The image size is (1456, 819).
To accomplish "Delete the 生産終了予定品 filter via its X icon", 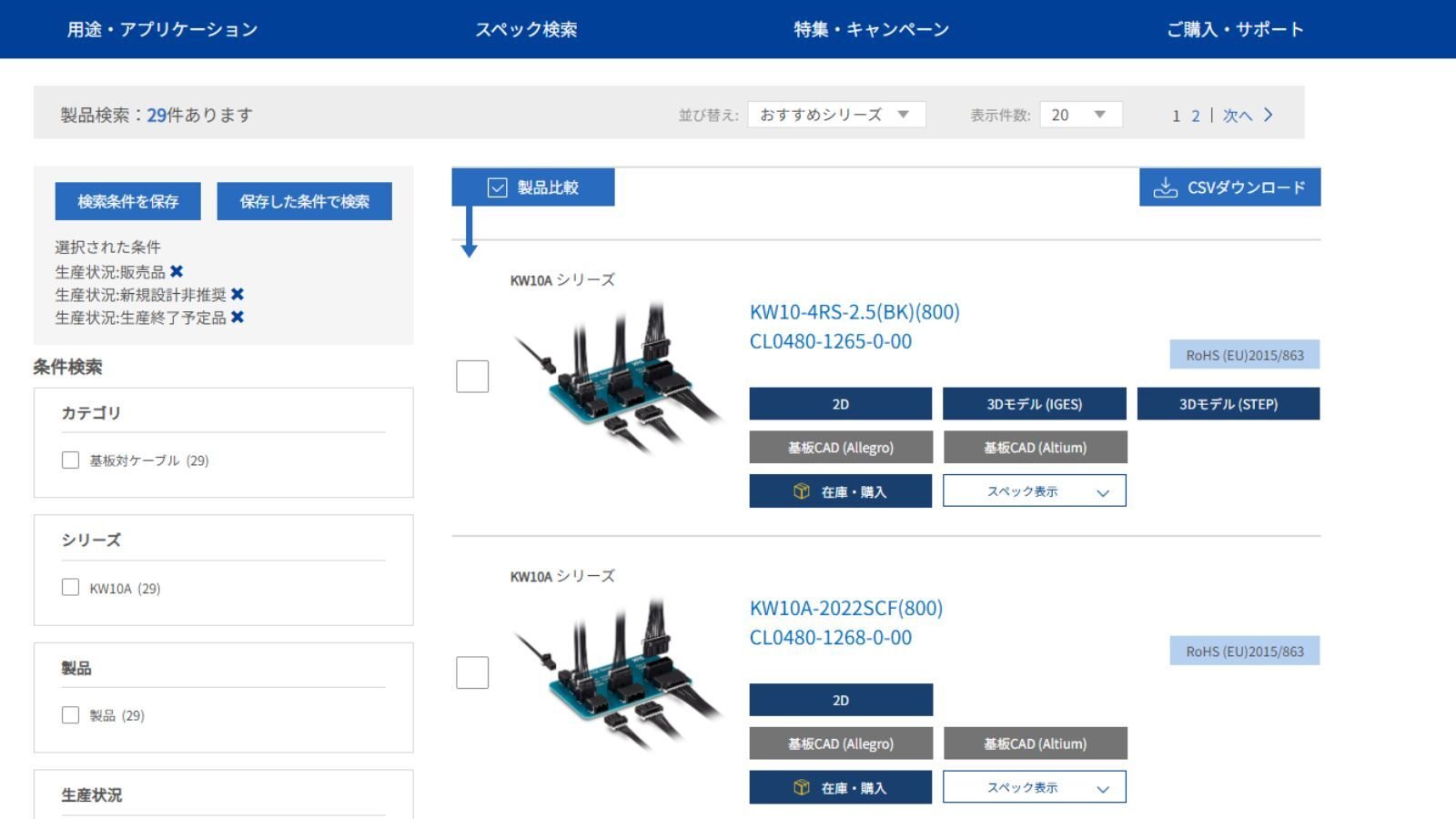I will (x=238, y=317).
